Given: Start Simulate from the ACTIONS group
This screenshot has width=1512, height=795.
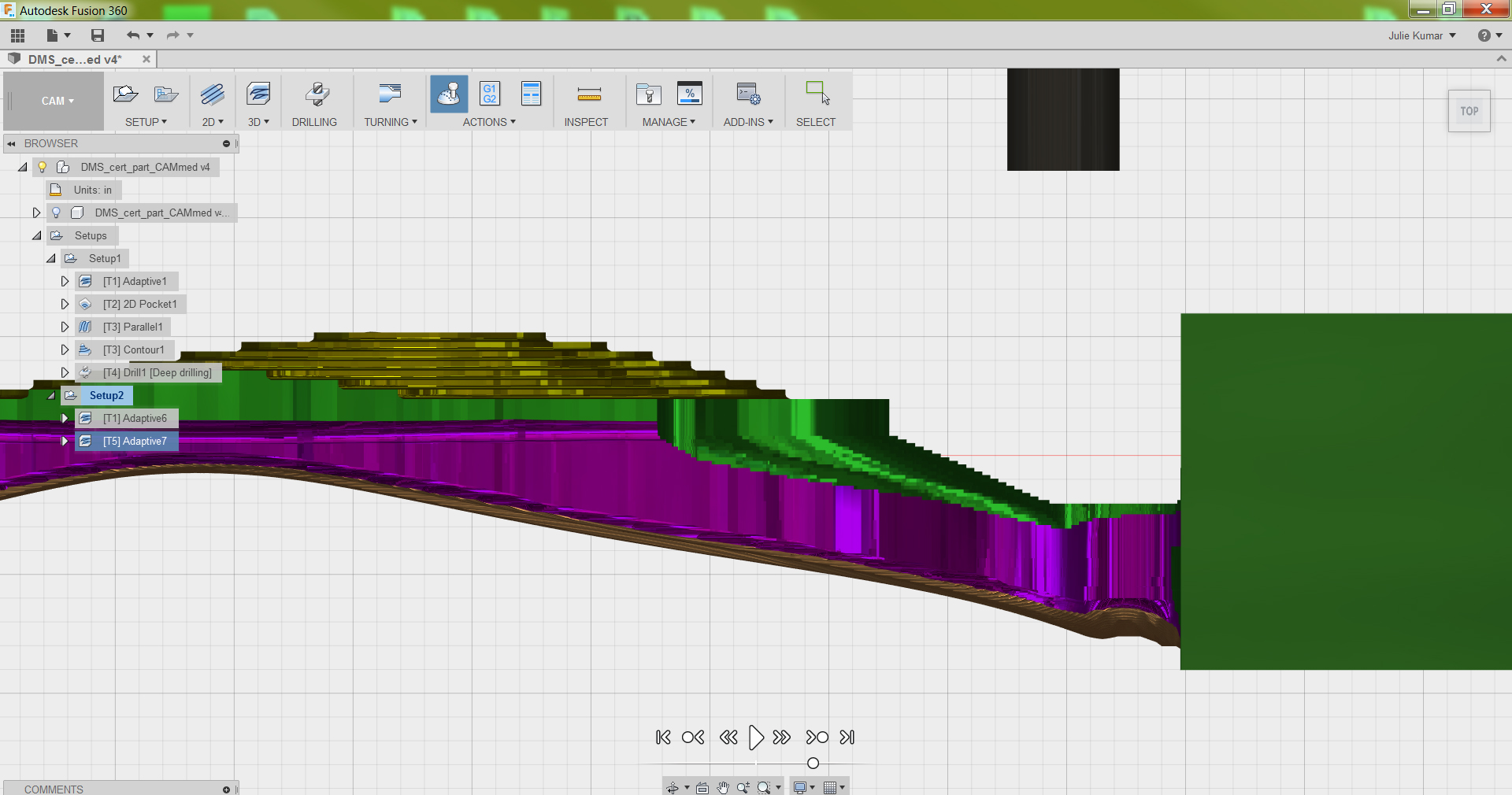Looking at the screenshot, I should click(x=449, y=94).
